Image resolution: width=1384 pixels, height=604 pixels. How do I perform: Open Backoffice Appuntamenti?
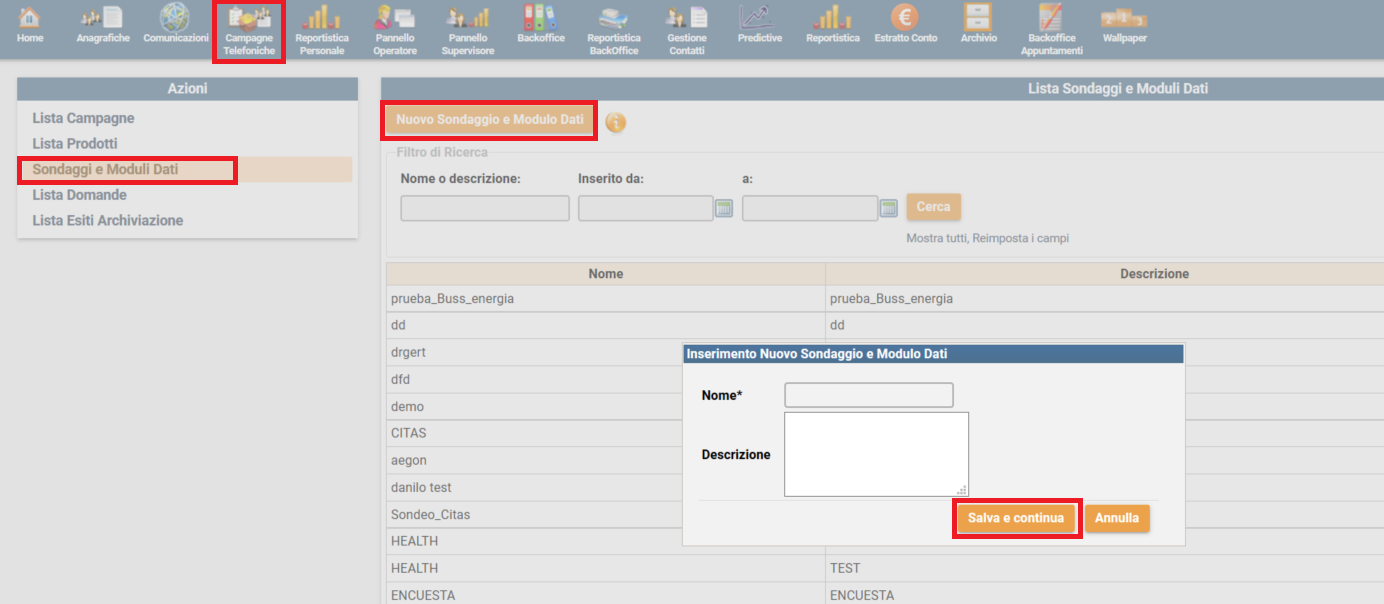pyautogui.click(x=1051, y=31)
